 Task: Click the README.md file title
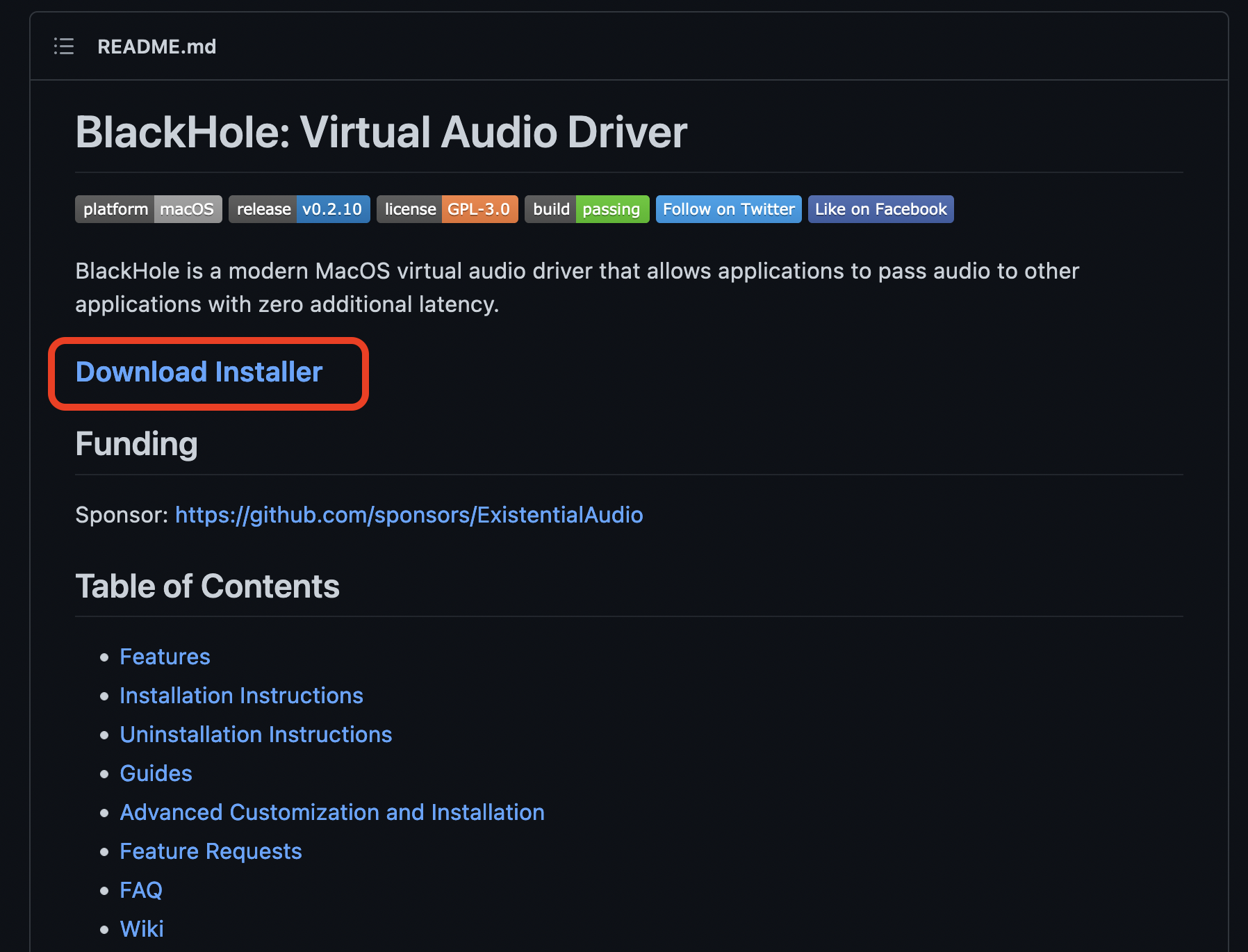(x=157, y=47)
